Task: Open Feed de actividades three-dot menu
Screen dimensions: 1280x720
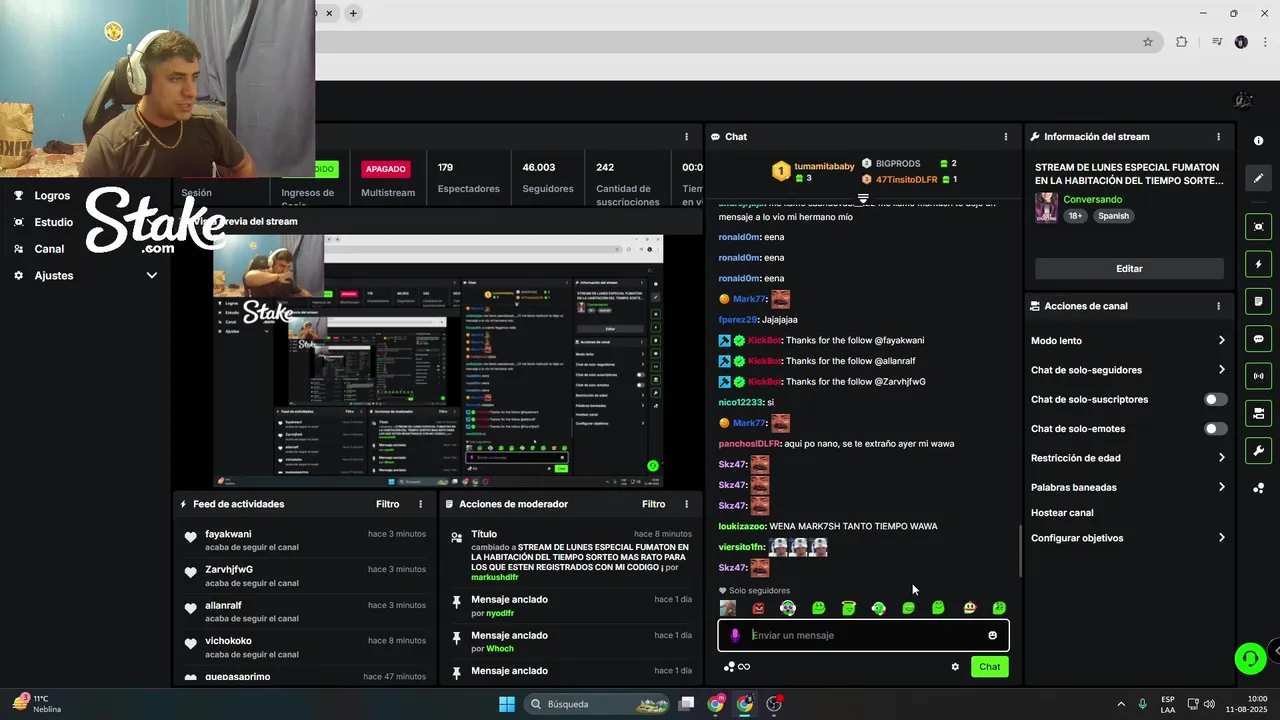Action: coord(420,504)
